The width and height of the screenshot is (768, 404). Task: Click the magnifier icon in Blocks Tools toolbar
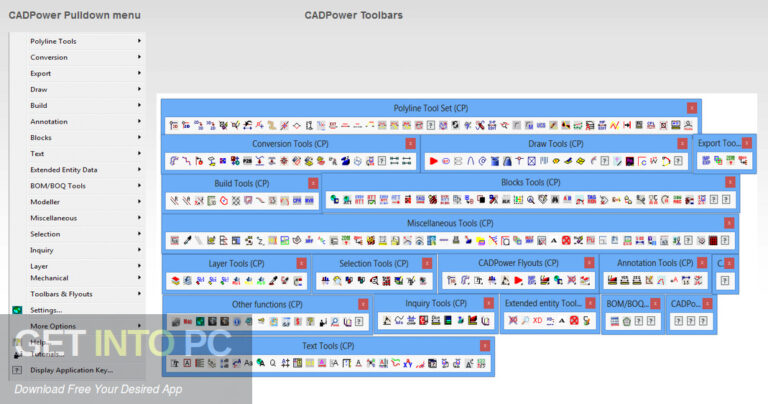(530, 200)
